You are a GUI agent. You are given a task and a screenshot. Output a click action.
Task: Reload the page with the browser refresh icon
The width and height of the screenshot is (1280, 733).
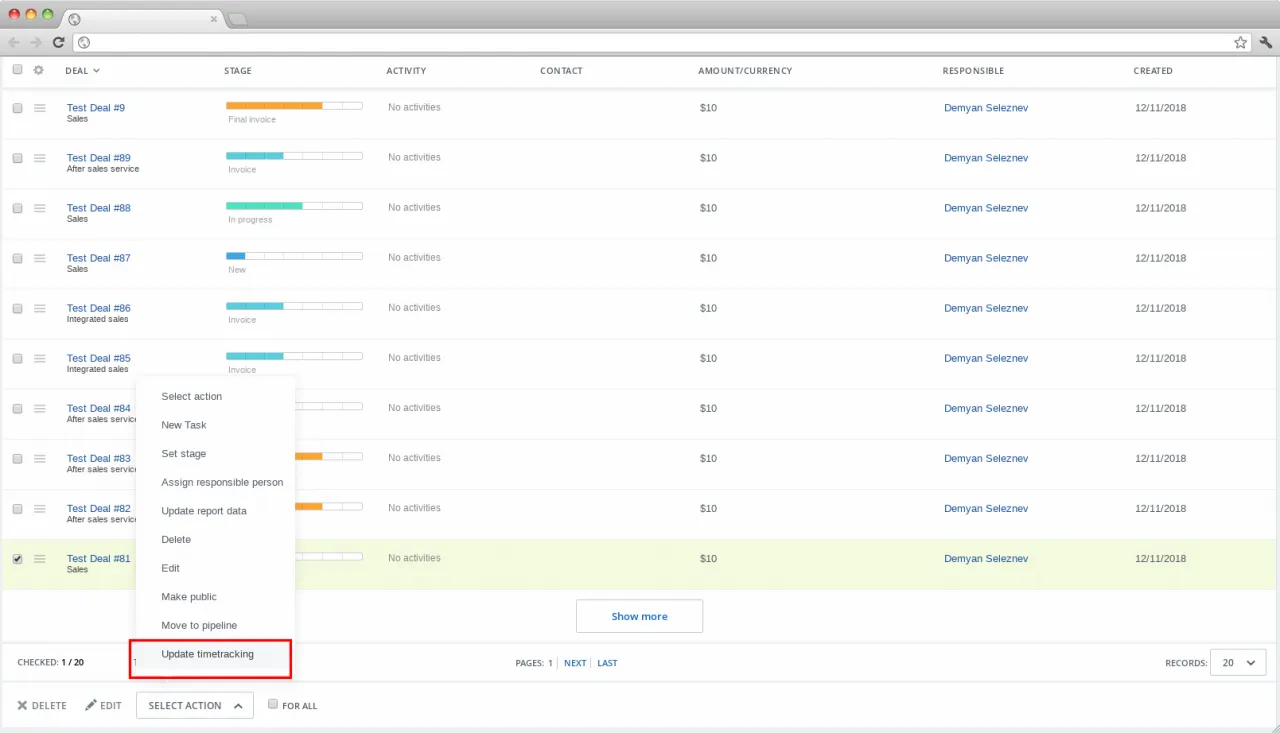pos(59,42)
